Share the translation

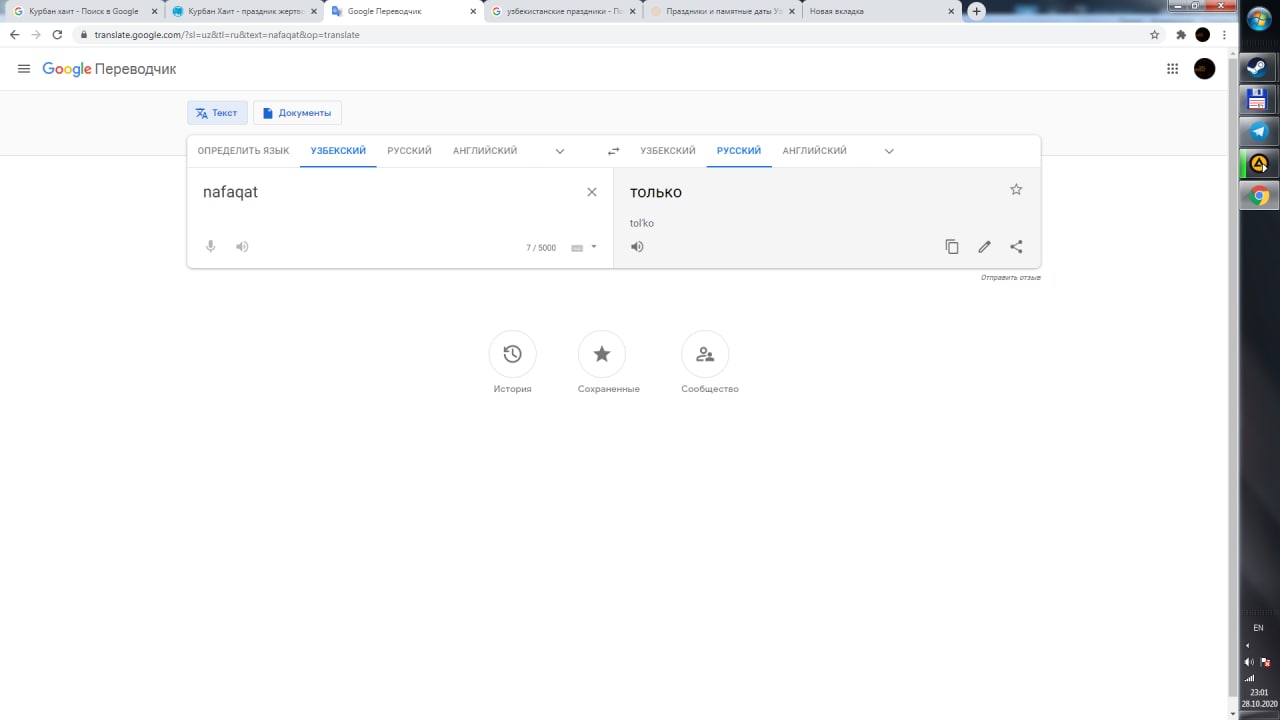(1016, 246)
